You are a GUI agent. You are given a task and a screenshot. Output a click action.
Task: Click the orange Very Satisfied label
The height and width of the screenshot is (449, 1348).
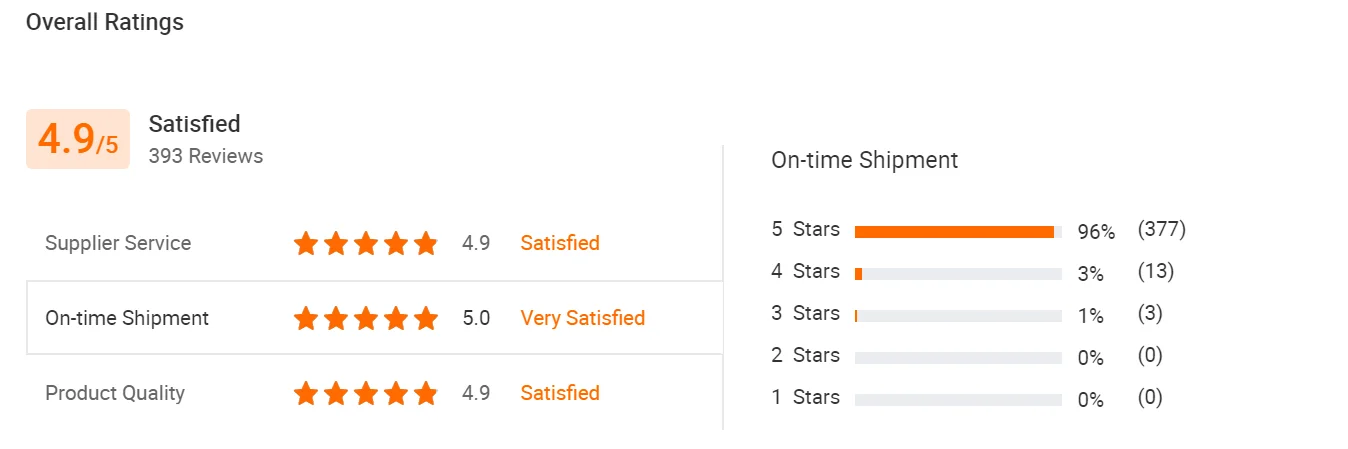point(582,318)
